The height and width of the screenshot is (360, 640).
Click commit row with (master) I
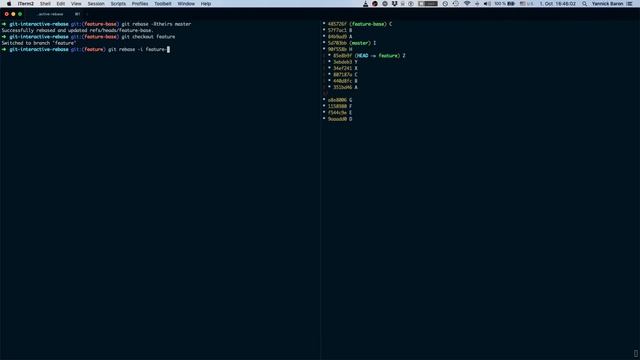pyautogui.click(x=349, y=43)
